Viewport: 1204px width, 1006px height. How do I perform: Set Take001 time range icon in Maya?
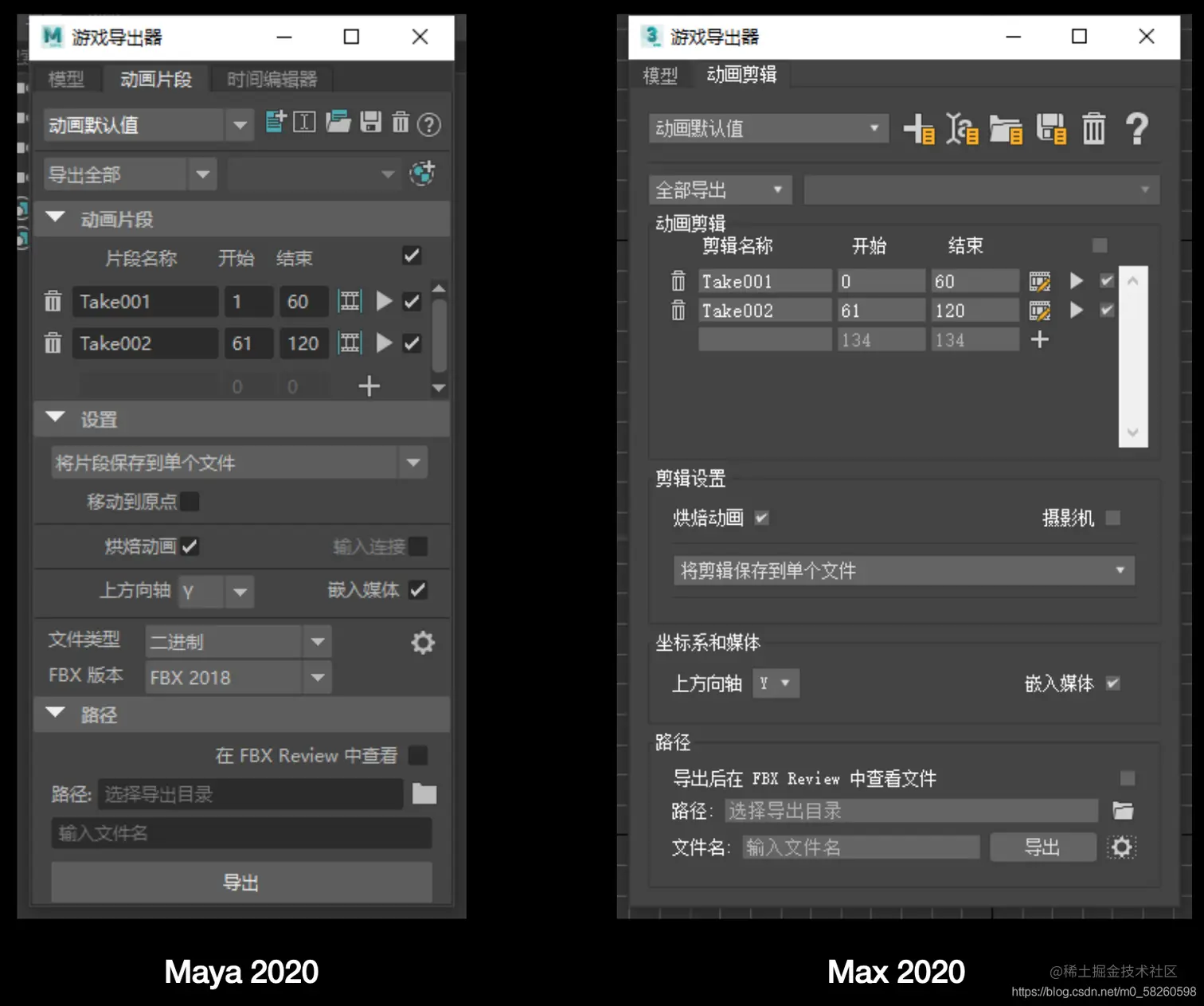tap(350, 301)
